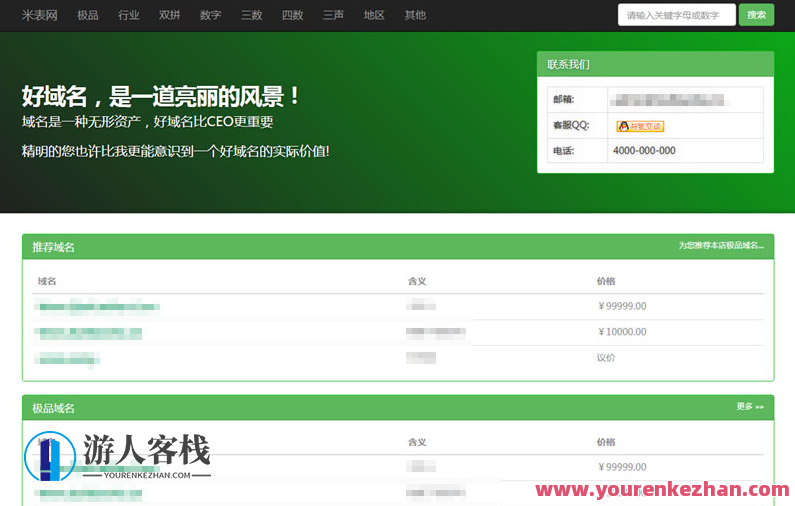Viewport: 795px width, 506px height.
Task: Click the 极品域名 panel heading
Action: 53,408
